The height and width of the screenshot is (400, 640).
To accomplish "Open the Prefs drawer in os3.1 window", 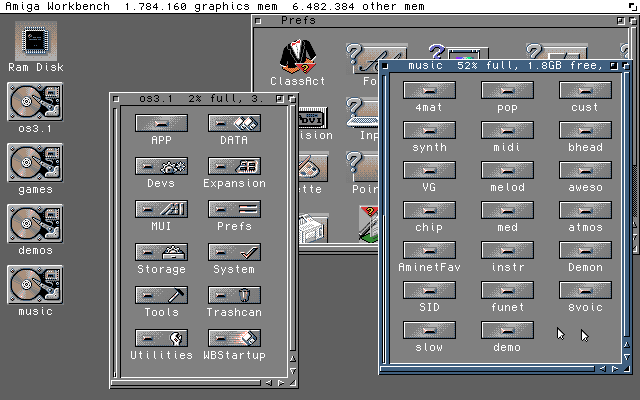I will pyautogui.click(x=234, y=209).
